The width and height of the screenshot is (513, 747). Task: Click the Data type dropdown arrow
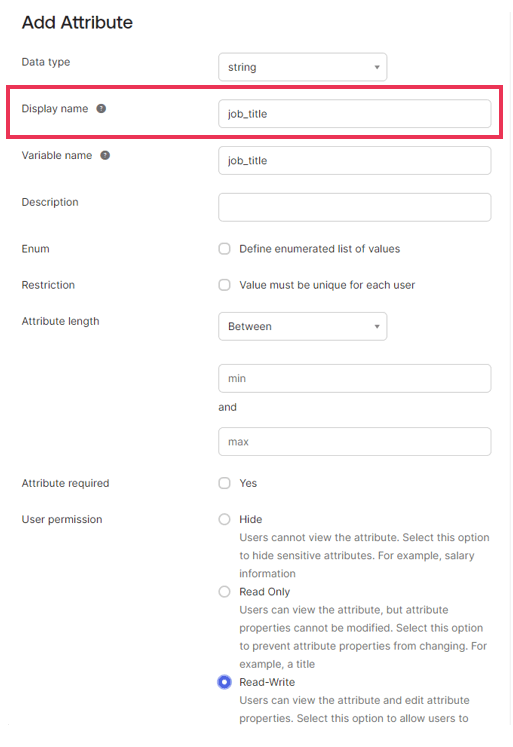click(377, 67)
